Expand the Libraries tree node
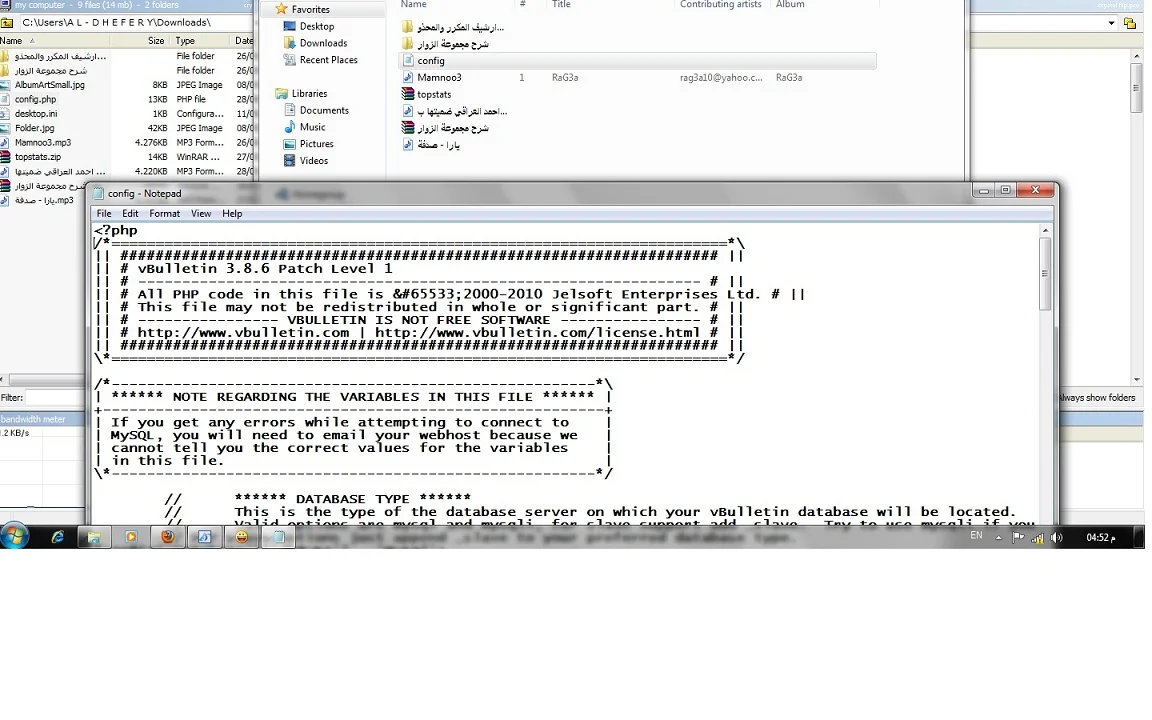 point(267,94)
